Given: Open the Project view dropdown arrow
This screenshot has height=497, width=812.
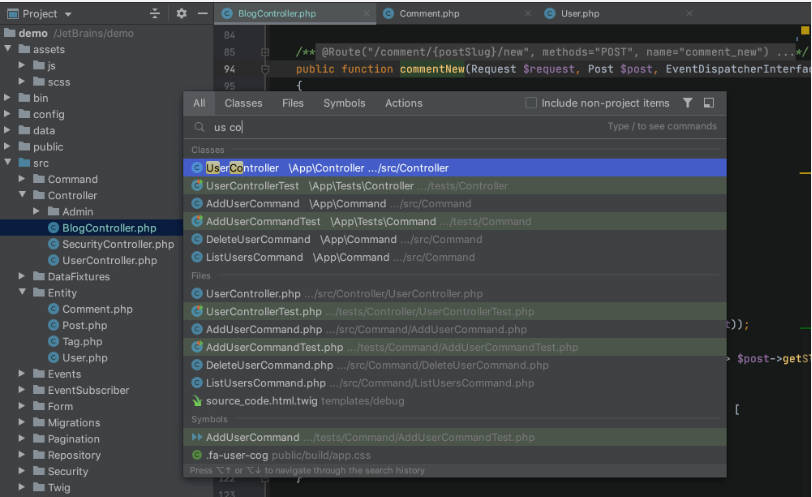Looking at the screenshot, I should click(x=68, y=14).
